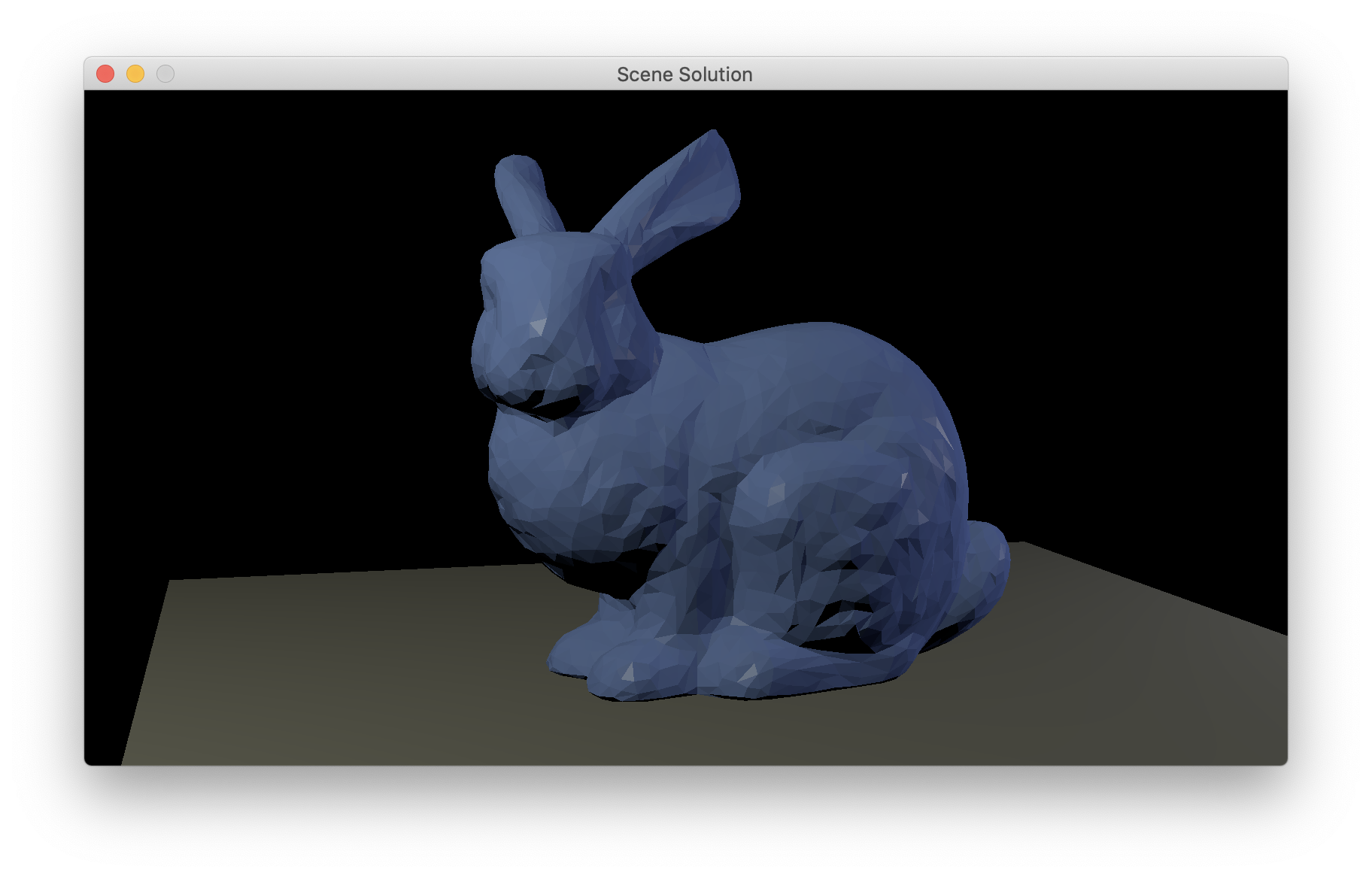This screenshot has width=1372, height=877.
Task: Click the "Scene Solution" title text
Action: pos(684,74)
